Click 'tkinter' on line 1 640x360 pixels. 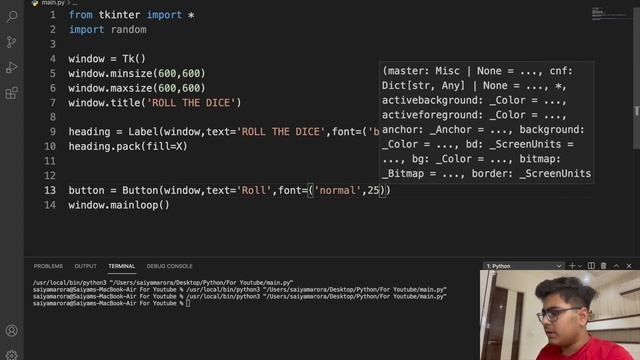point(119,15)
